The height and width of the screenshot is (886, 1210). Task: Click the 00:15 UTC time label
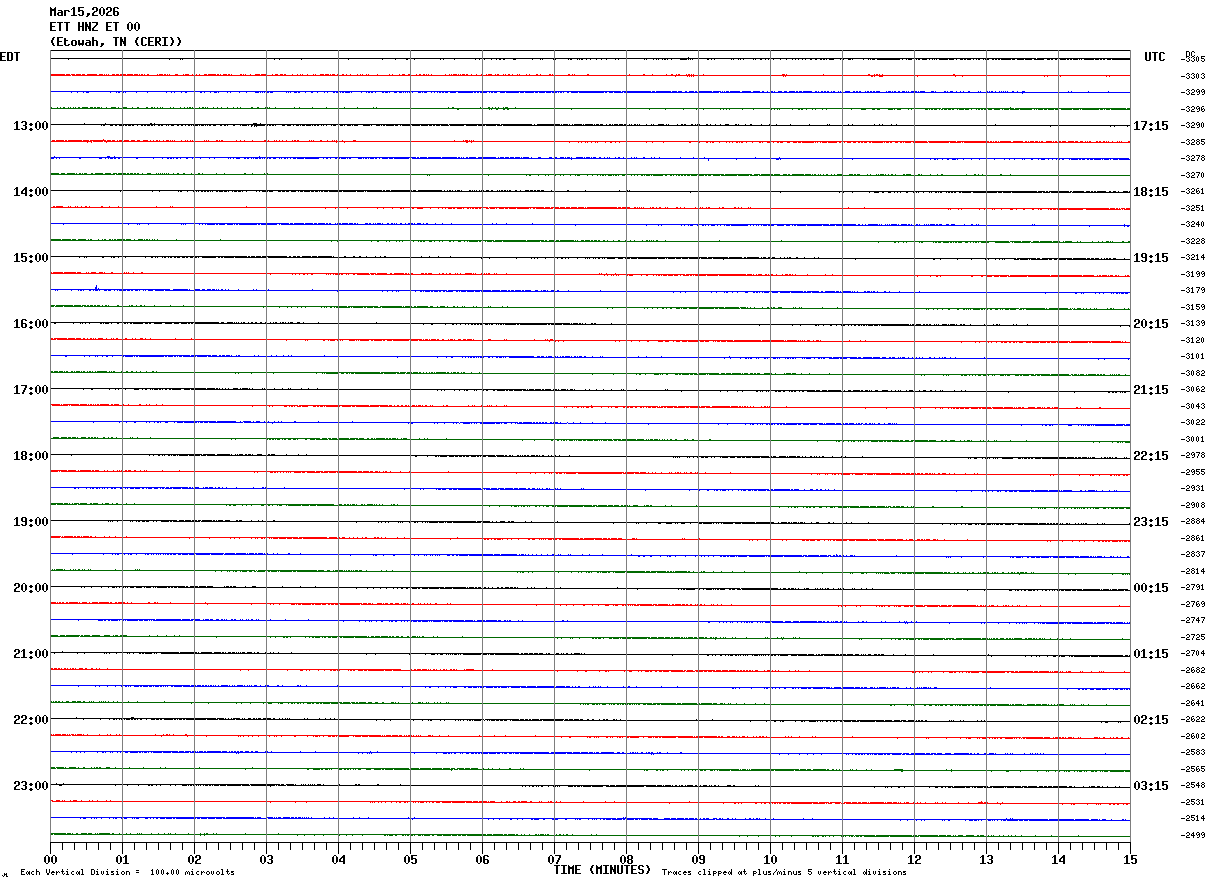[1150, 588]
